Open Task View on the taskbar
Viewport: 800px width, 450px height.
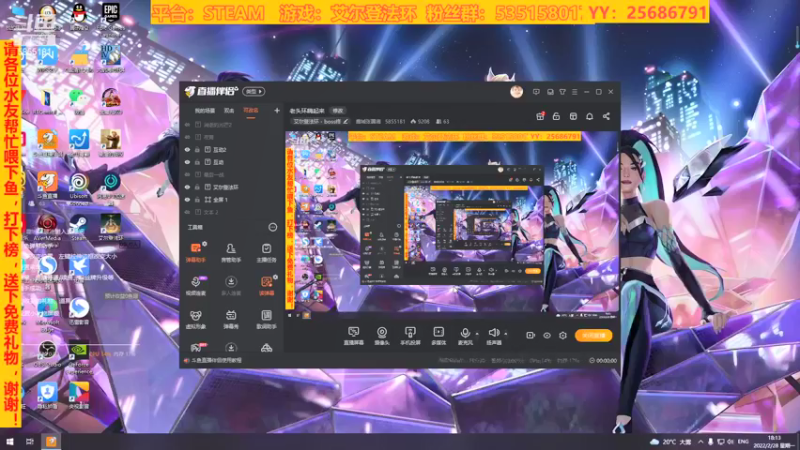30,441
